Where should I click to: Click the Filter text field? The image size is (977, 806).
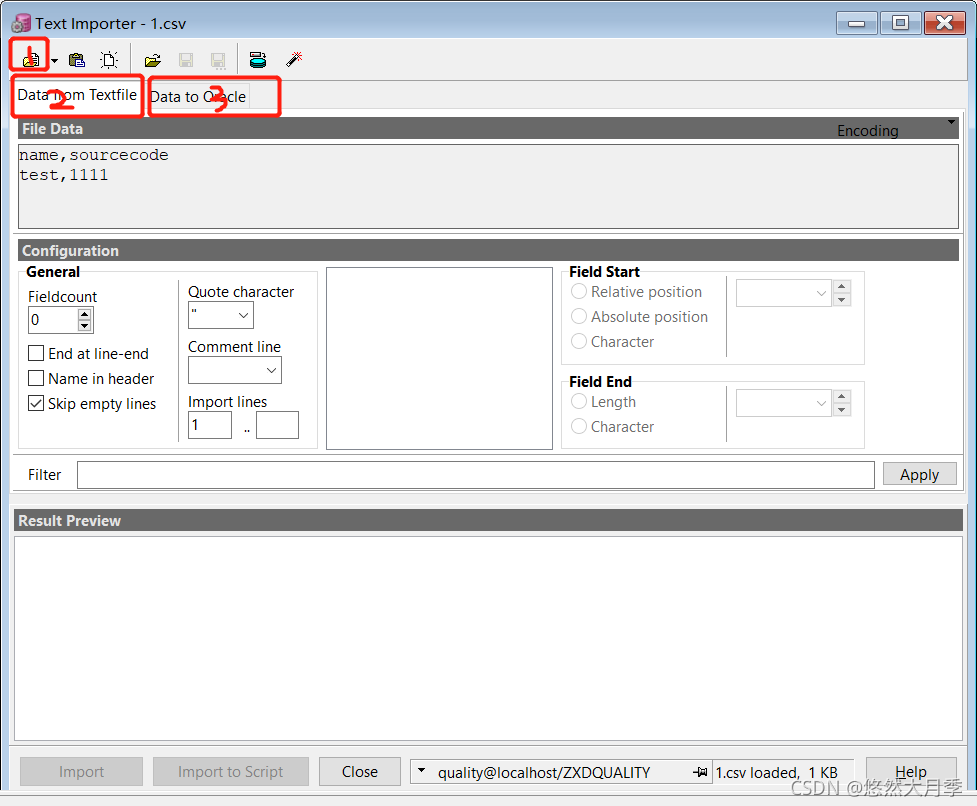(x=476, y=475)
